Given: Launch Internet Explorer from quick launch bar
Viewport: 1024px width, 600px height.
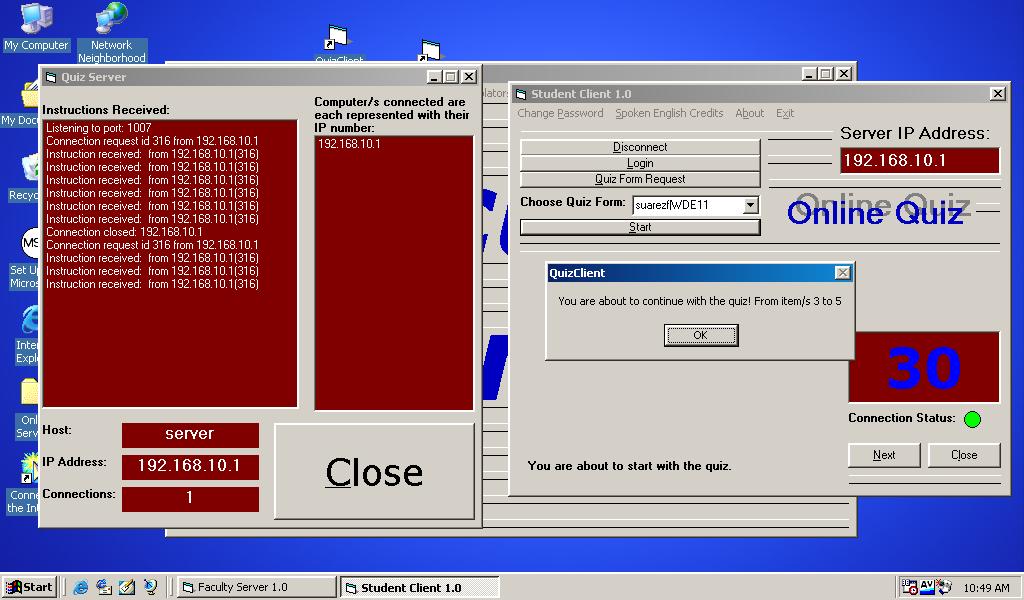Looking at the screenshot, I should point(81,587).
